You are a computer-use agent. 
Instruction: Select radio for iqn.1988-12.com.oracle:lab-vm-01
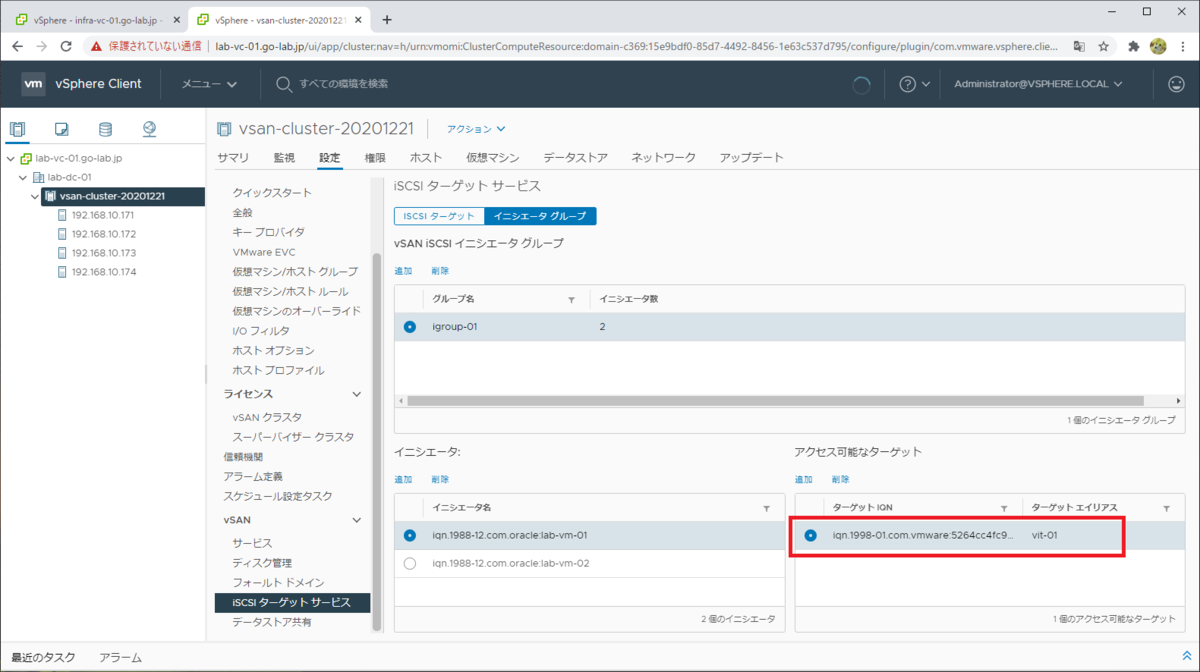point(410,535)
